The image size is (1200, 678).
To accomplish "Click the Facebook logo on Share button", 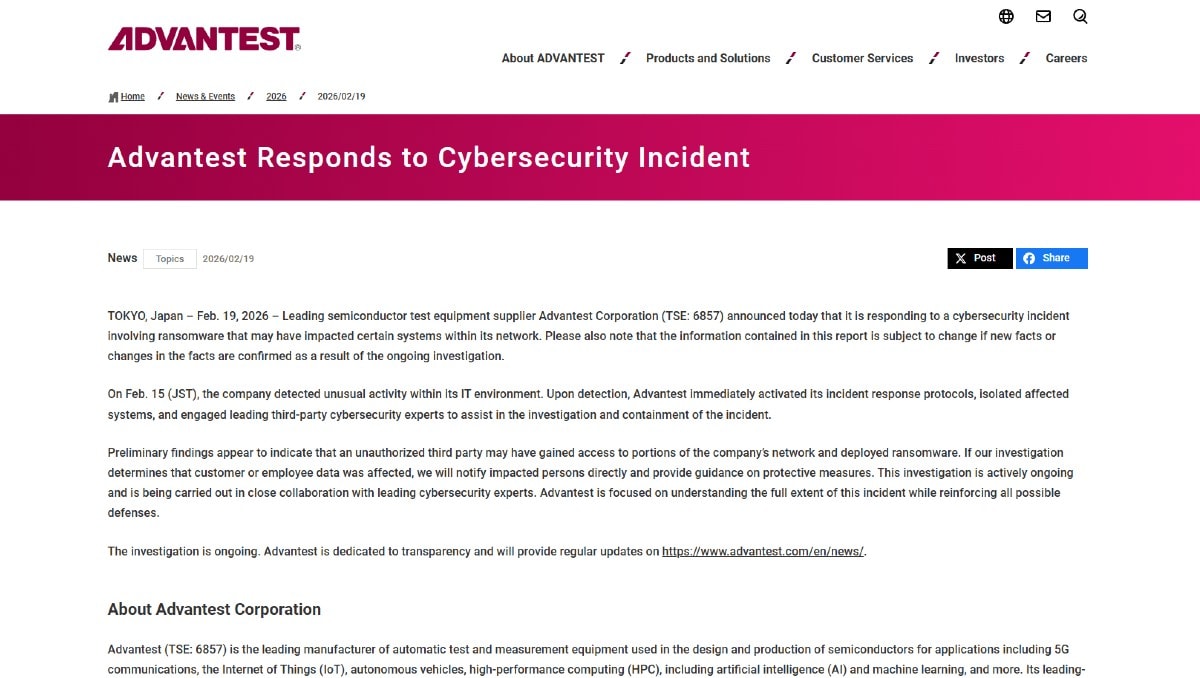I will (1029, 258).
